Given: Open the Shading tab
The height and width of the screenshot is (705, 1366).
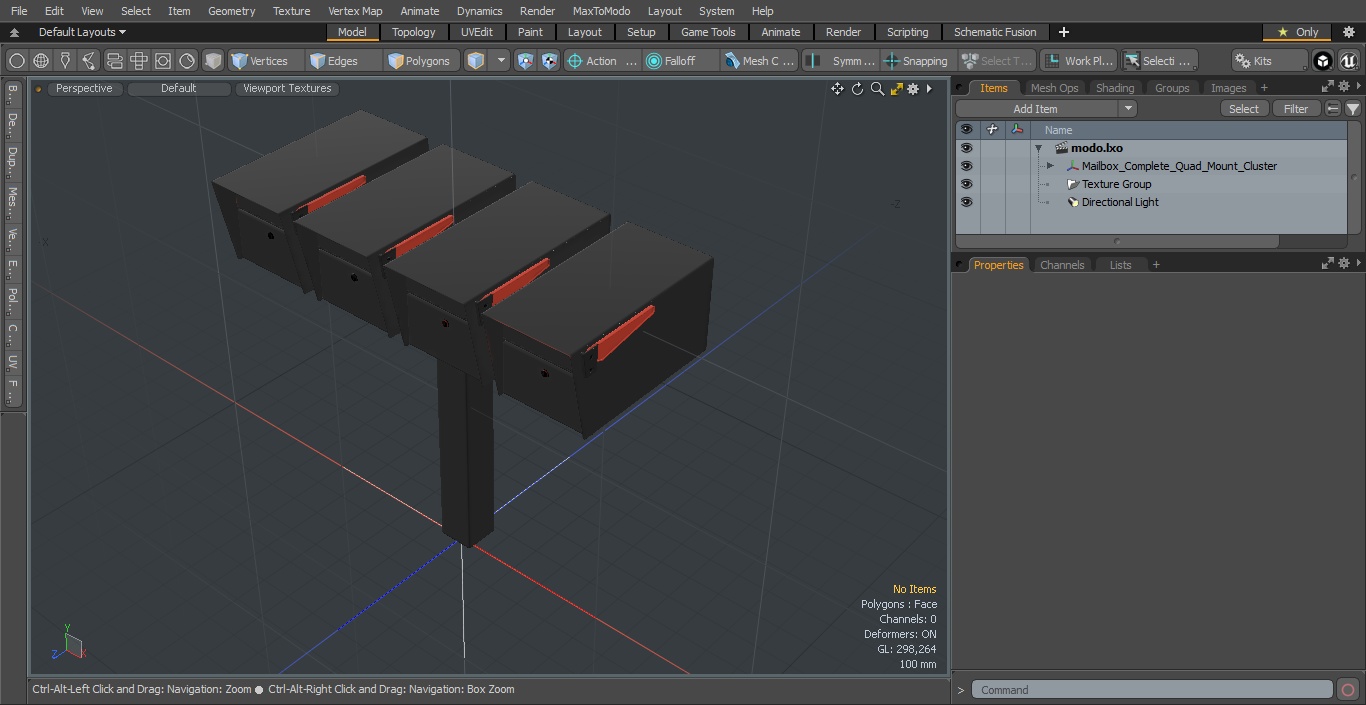Looking at the screenshot, I should 1115,88.
